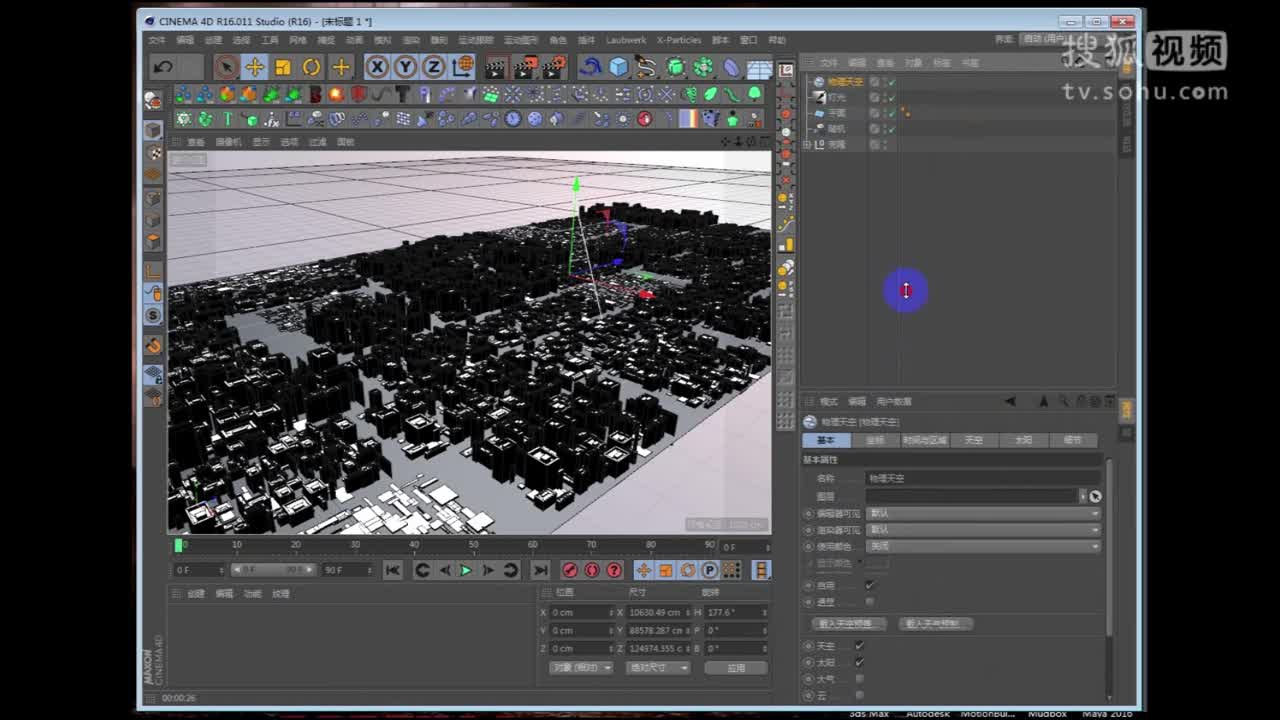The image size is (1280, 720).
Task: Select the Scale tool icon
Action: pos(282,67)
